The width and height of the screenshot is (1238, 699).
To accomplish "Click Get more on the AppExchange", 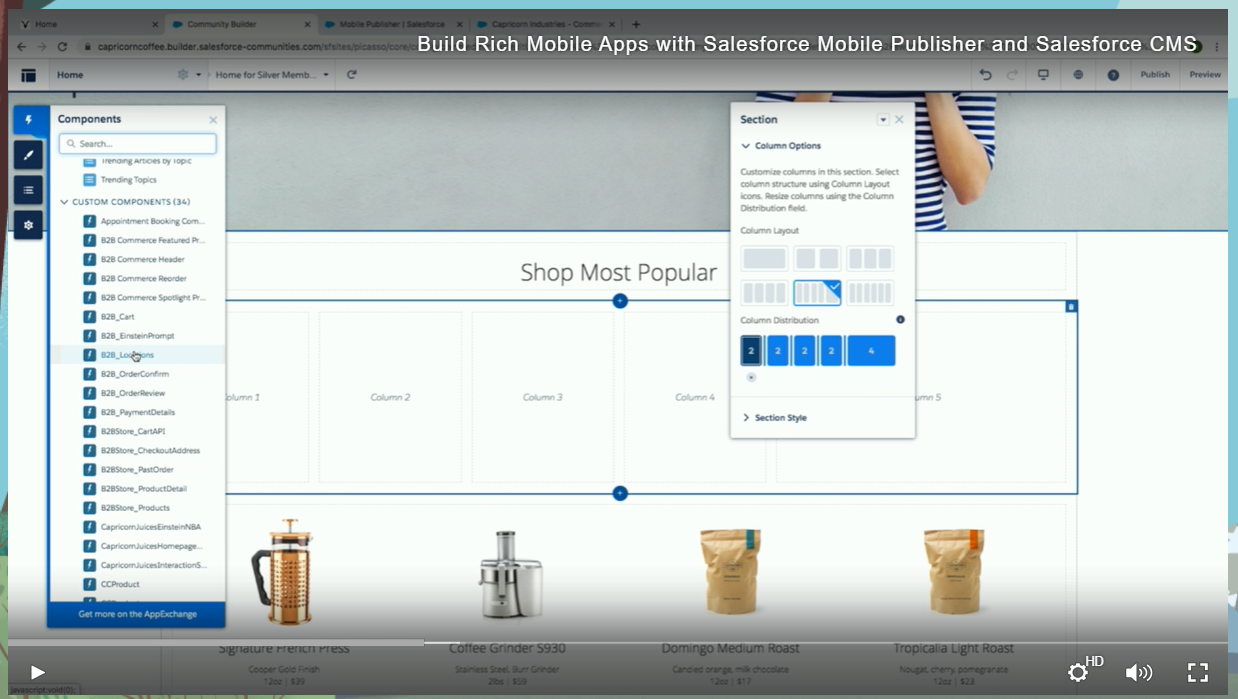I will (x=137, y=614).
